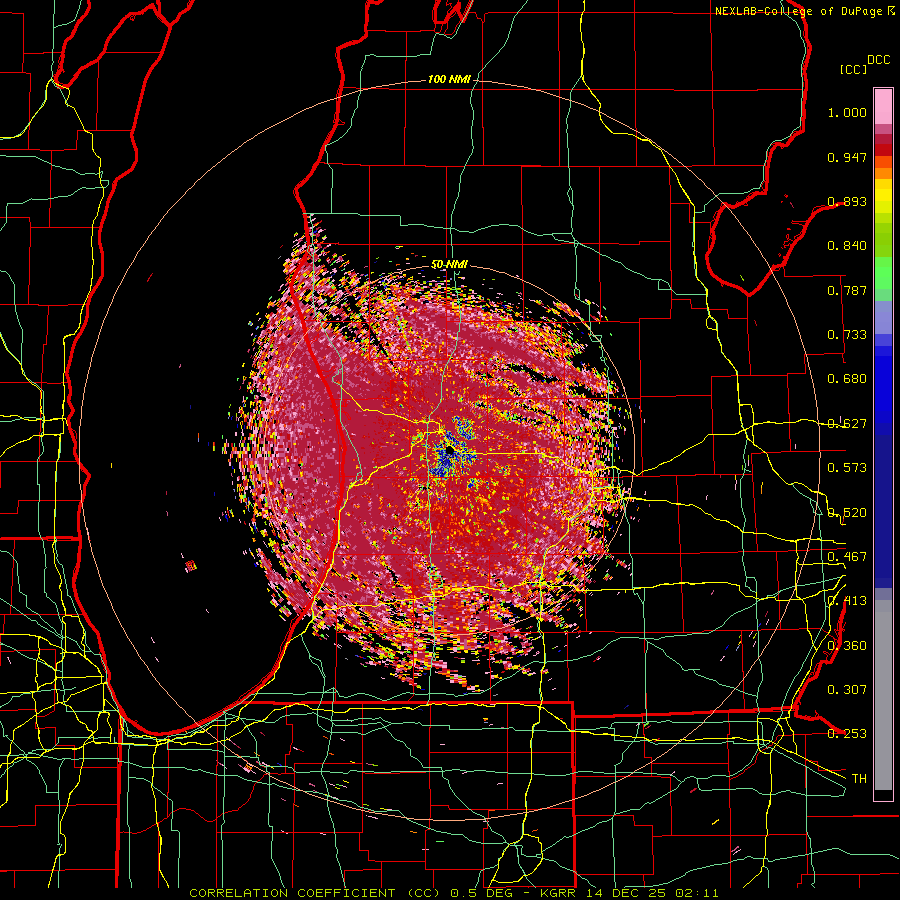Select the 0.680 legend value

[x=847, y=379]
